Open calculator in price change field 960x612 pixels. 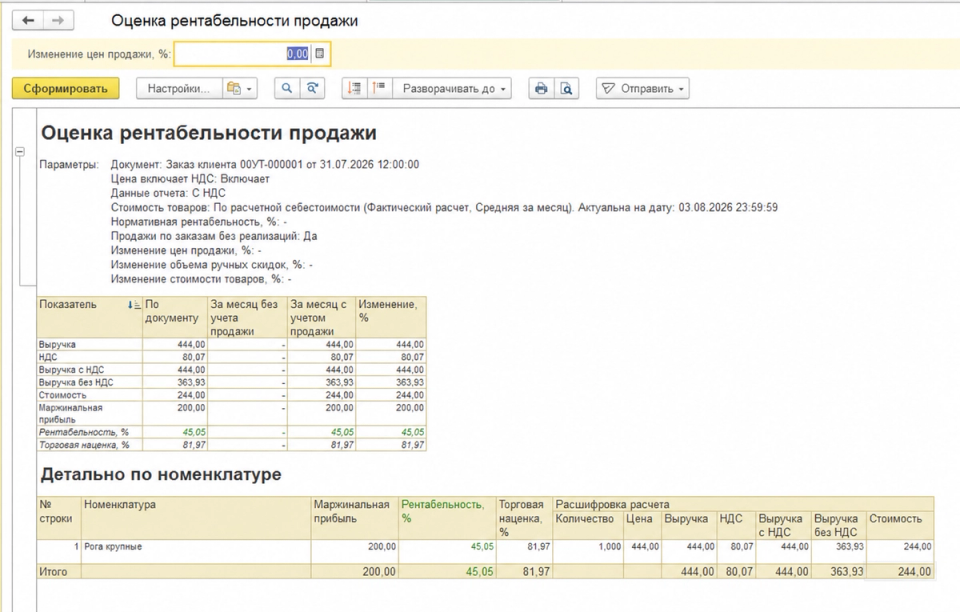tap(320, 54)
